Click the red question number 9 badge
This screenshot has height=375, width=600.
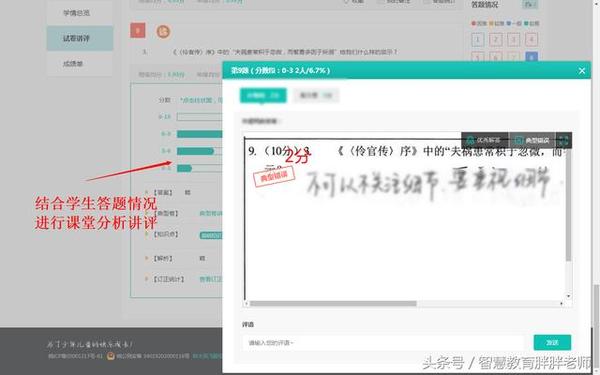pos(138,31)
